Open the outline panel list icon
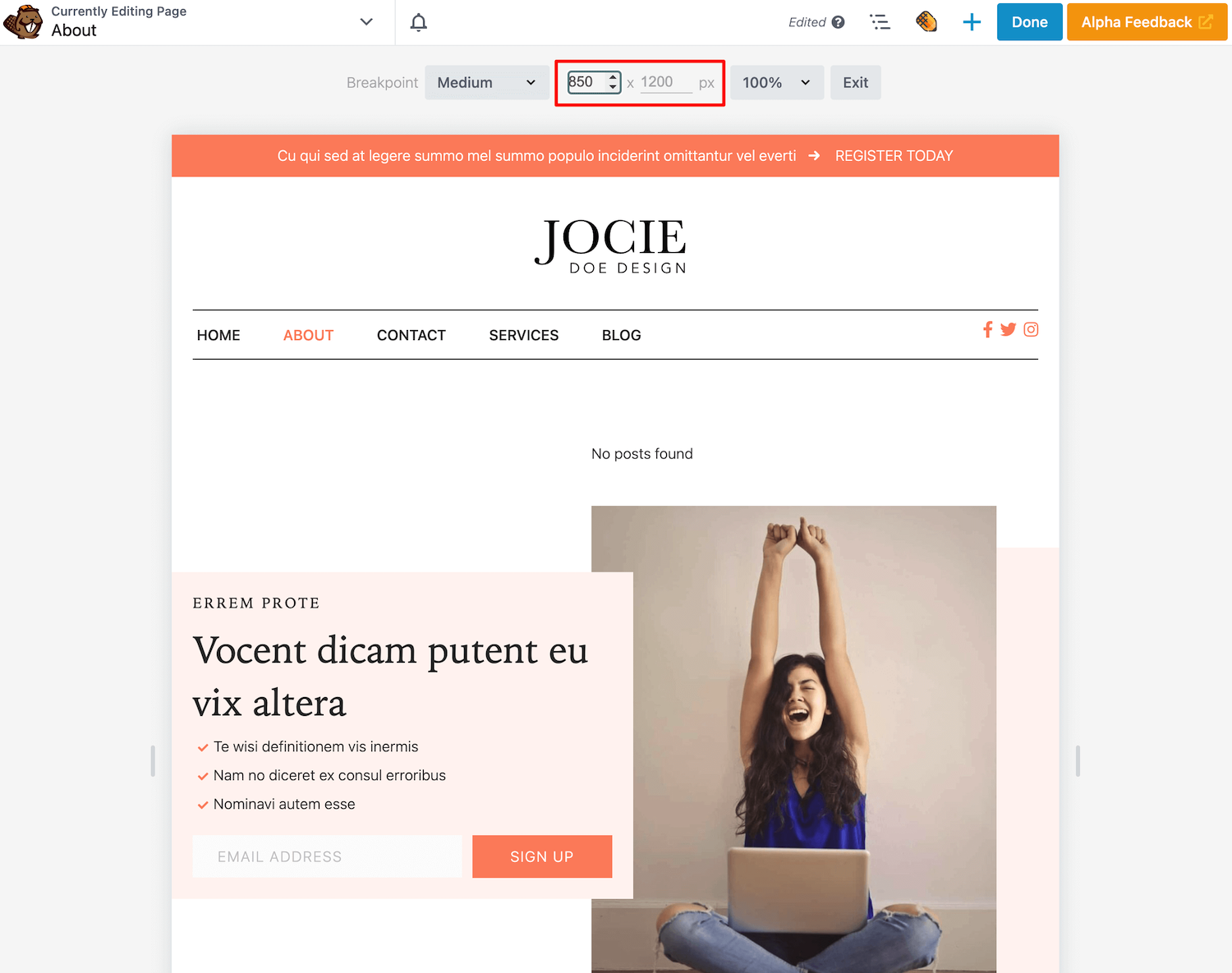This screenshot has height=973, width=1232. pyautogui.click(x=880, y=22)
